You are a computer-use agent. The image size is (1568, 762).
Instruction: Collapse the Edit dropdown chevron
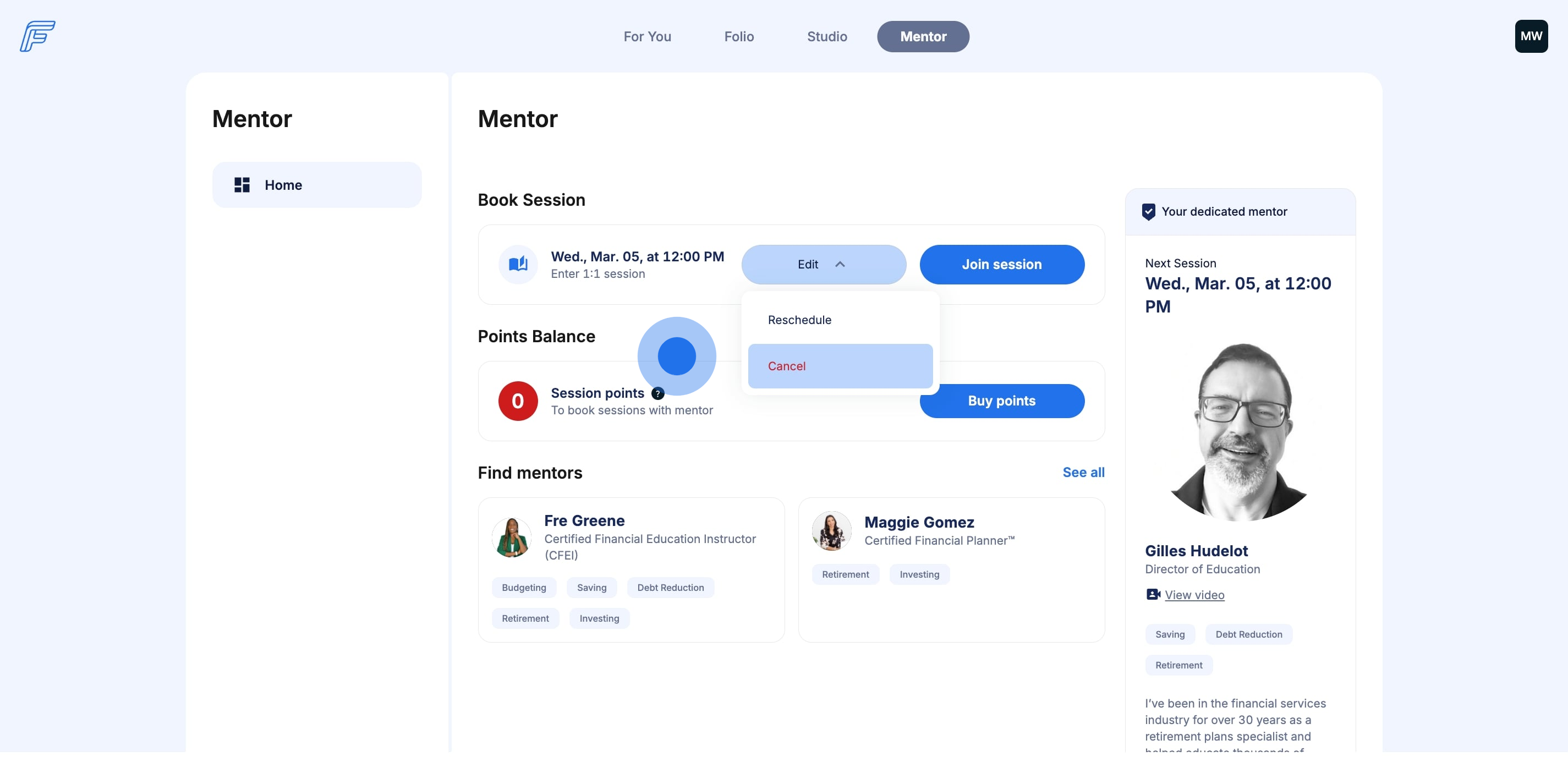click(x=840, y=264)
